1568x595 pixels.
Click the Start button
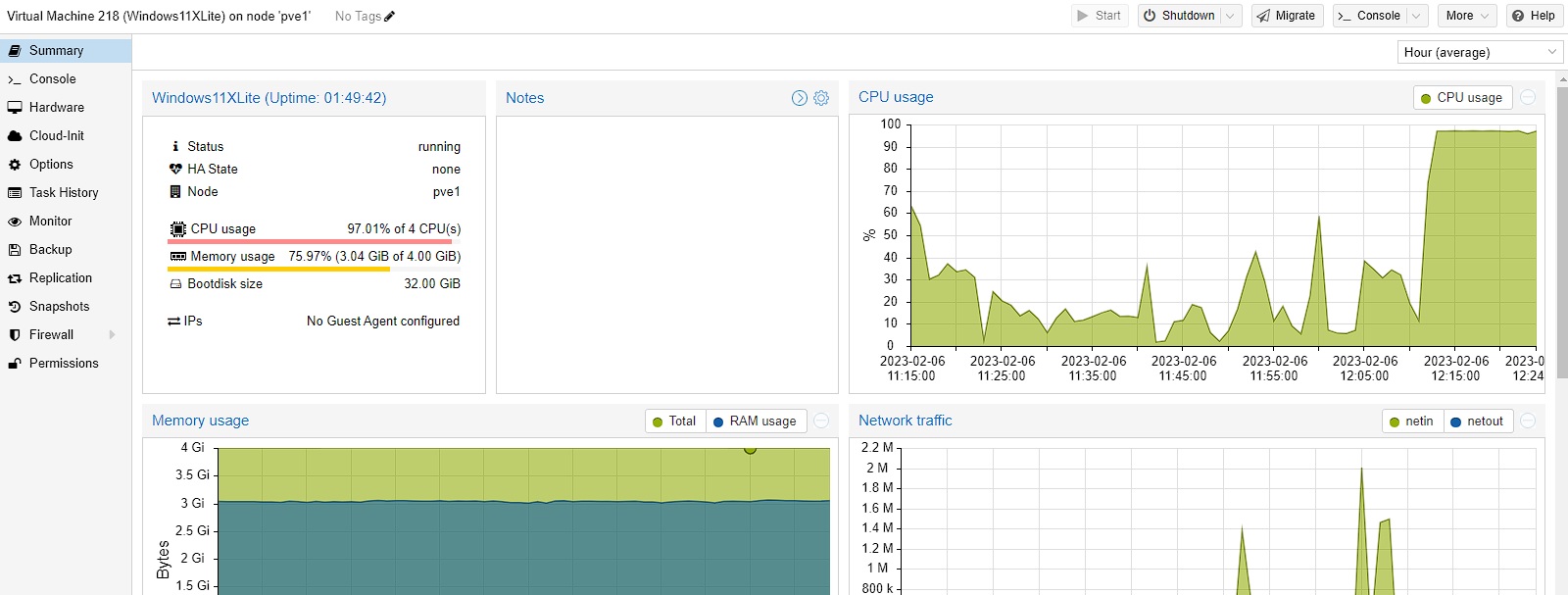click(1099, 16)
